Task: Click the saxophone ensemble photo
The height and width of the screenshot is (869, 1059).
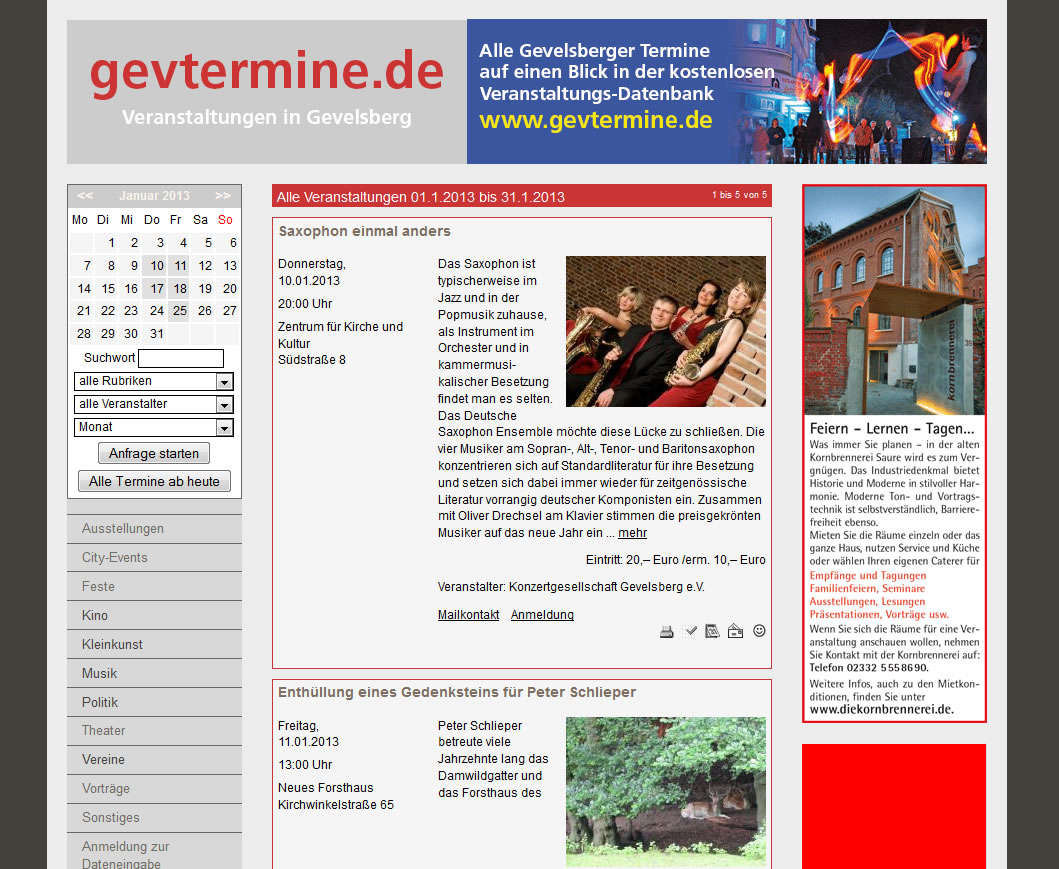Action: [x=666, y=332]
